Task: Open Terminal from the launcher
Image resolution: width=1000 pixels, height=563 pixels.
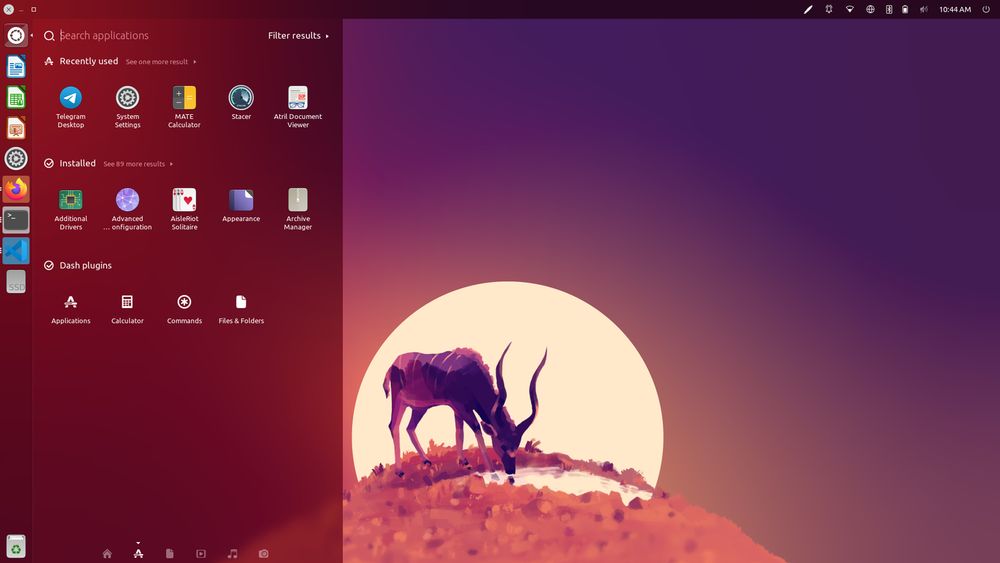Action: point(16,220)
